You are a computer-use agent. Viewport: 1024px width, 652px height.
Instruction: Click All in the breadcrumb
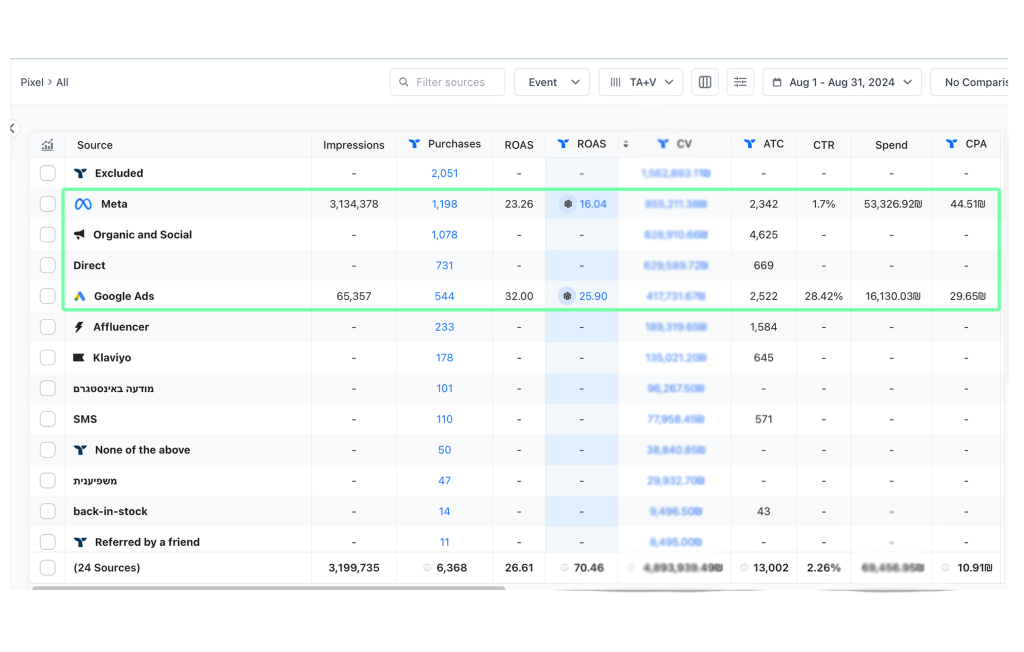pyautogui.click(x=62, y=82)
